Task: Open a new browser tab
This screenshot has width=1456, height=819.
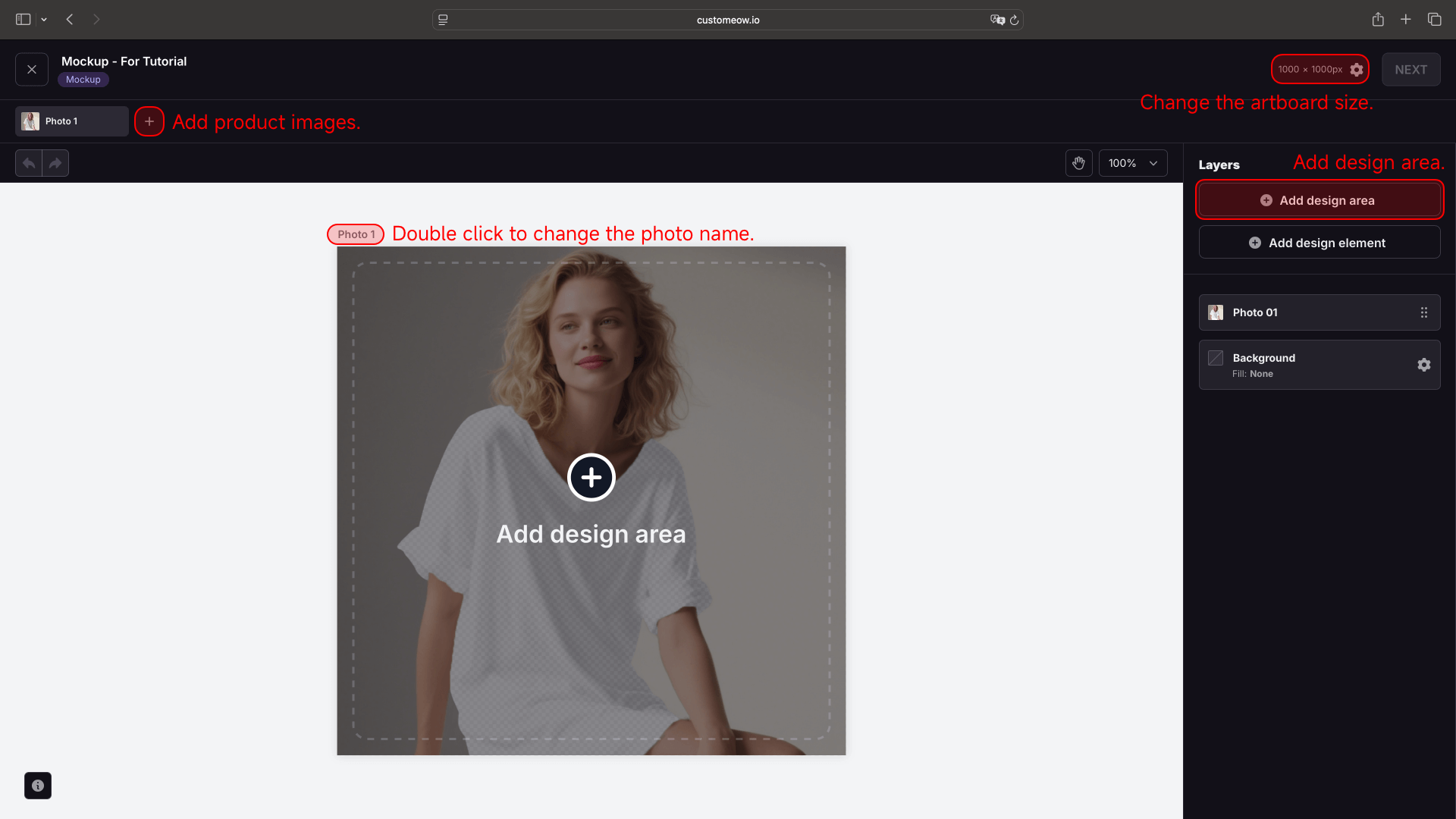Action: [x=1405, y=20]
